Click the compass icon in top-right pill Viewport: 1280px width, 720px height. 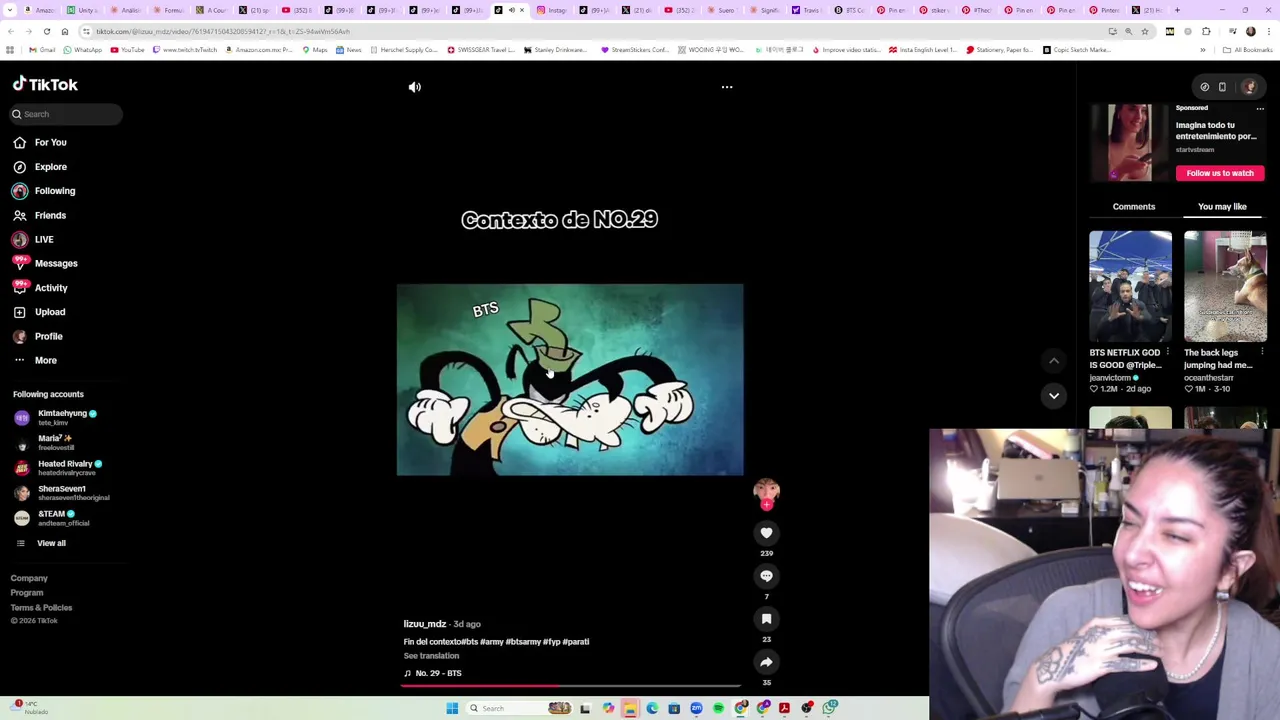1204,87
